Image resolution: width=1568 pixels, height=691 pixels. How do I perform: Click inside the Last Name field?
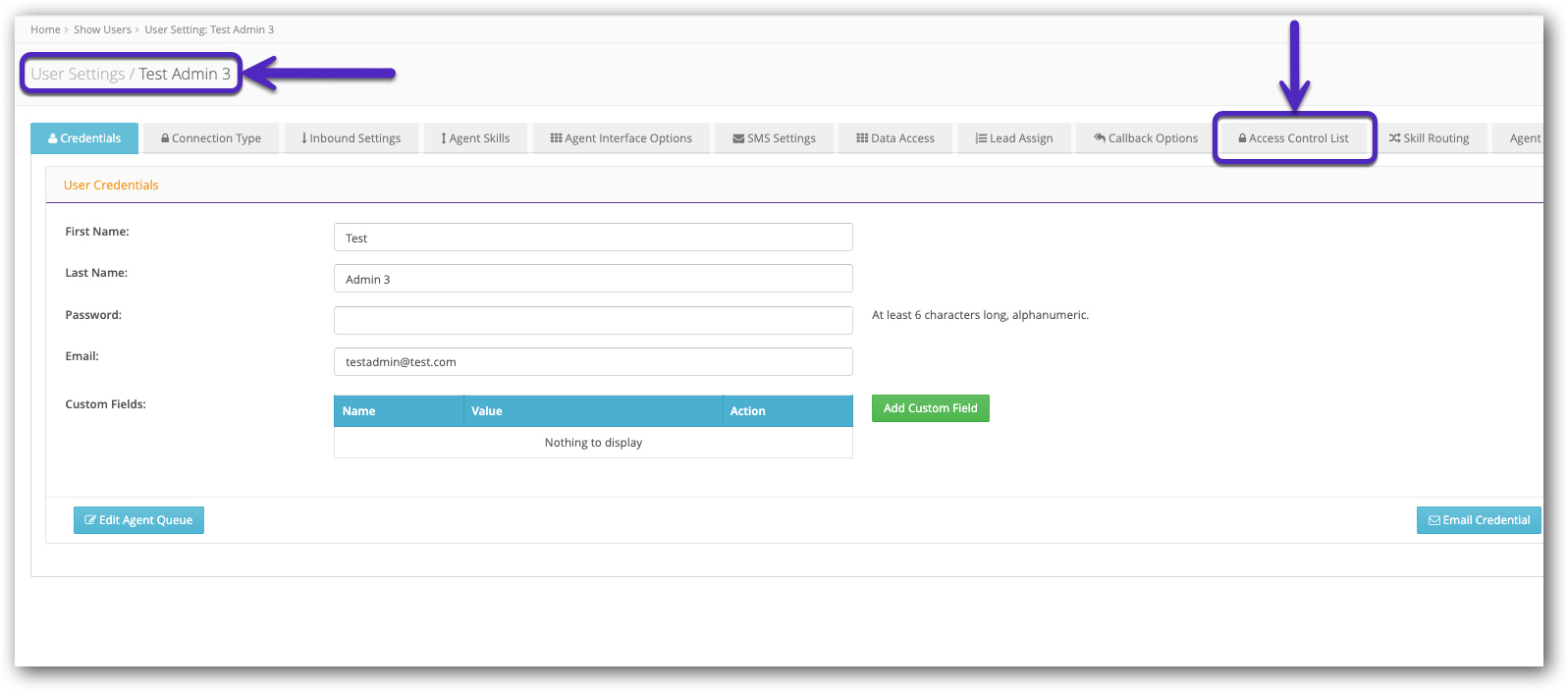tap(593, 279)
